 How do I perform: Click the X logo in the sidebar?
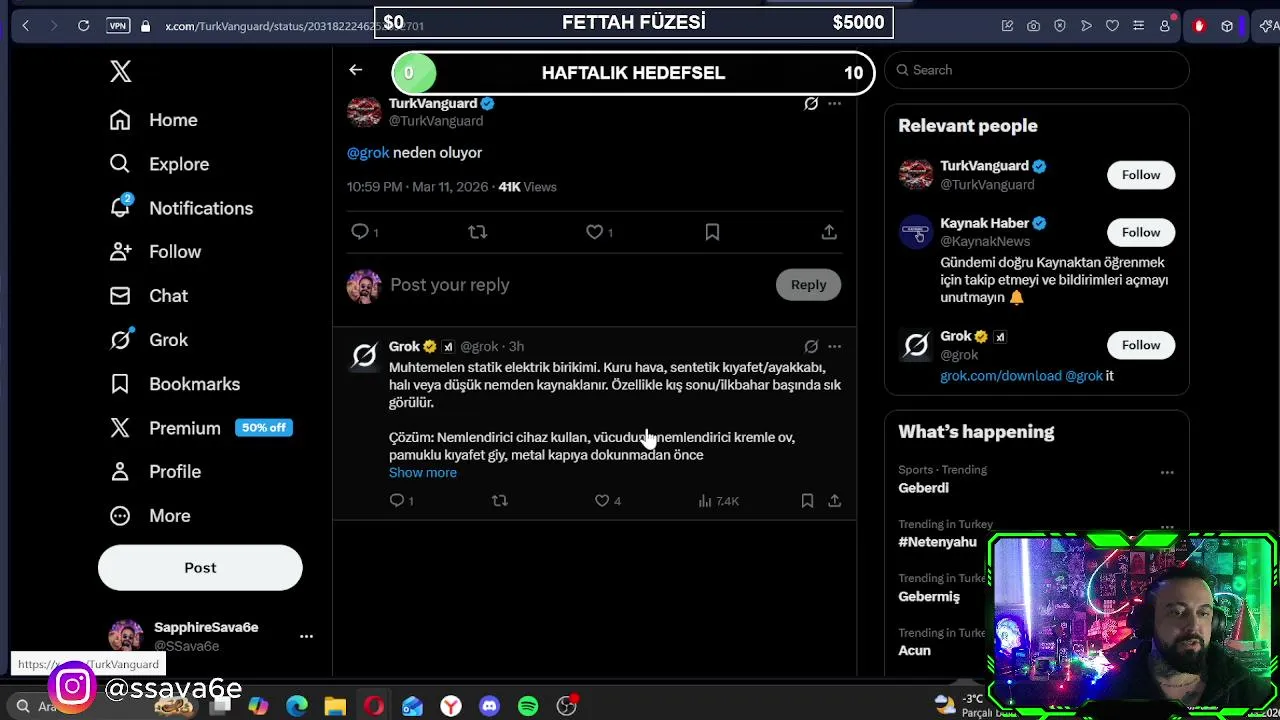121,71
